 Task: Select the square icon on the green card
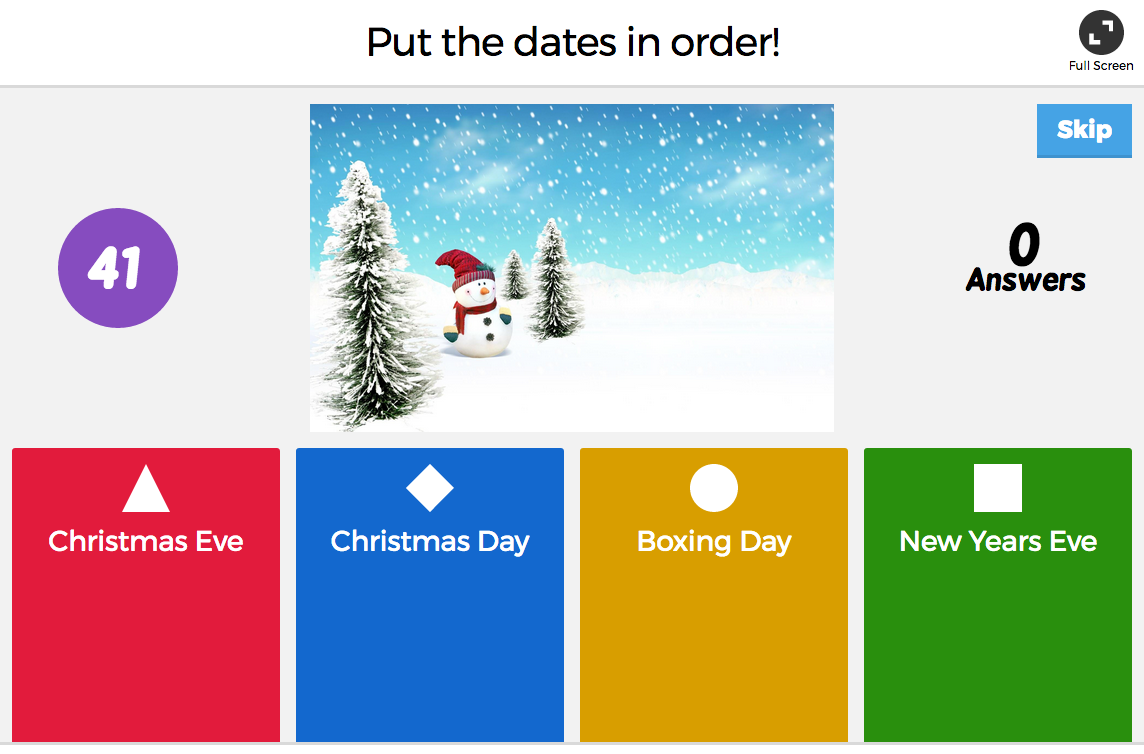pyautogui.click(x=997, y=488)
